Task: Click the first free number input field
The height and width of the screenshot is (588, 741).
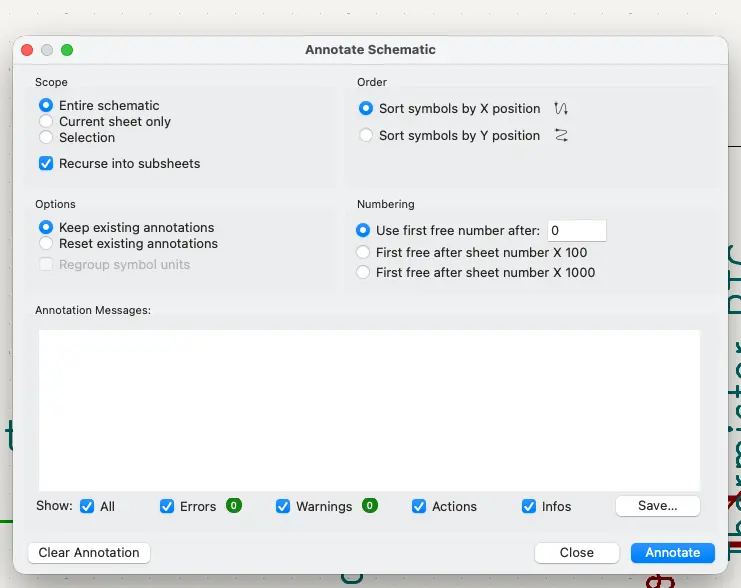Action: (x=577, y=231)
